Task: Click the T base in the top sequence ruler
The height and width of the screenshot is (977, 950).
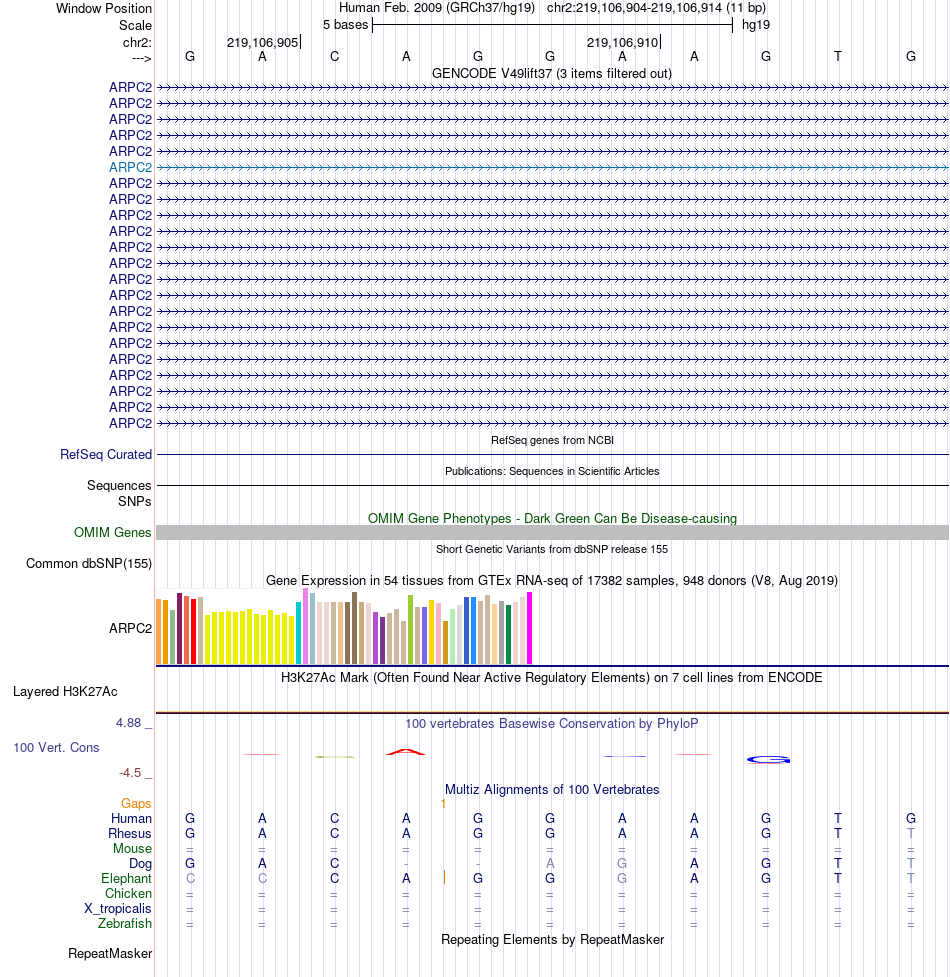Action: point(838,57)
